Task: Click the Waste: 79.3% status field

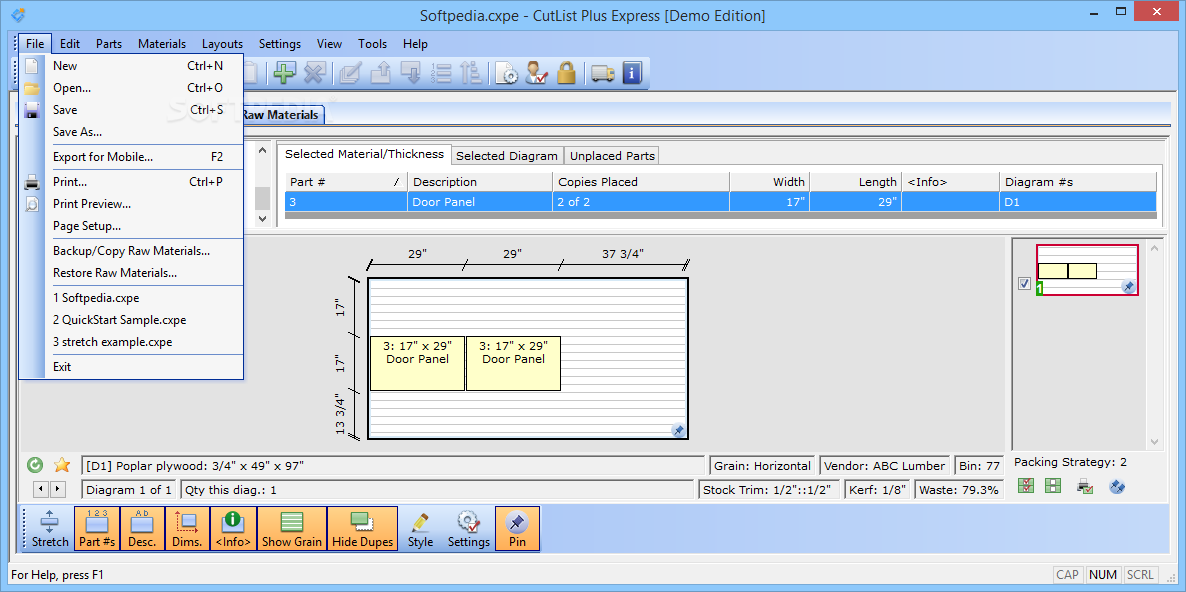Action: coord(959,490)
